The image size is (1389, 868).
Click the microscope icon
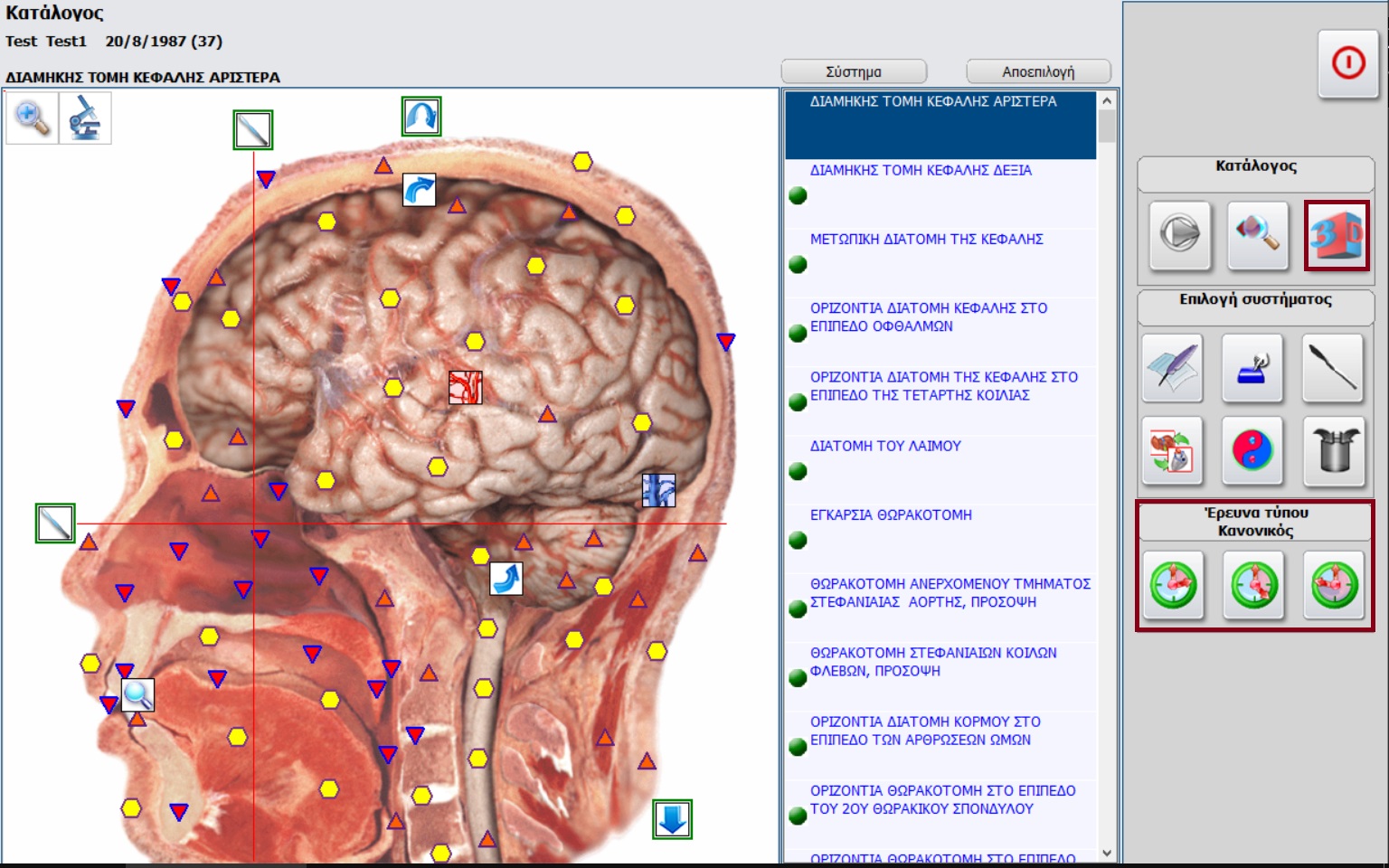tap(85, 118)
